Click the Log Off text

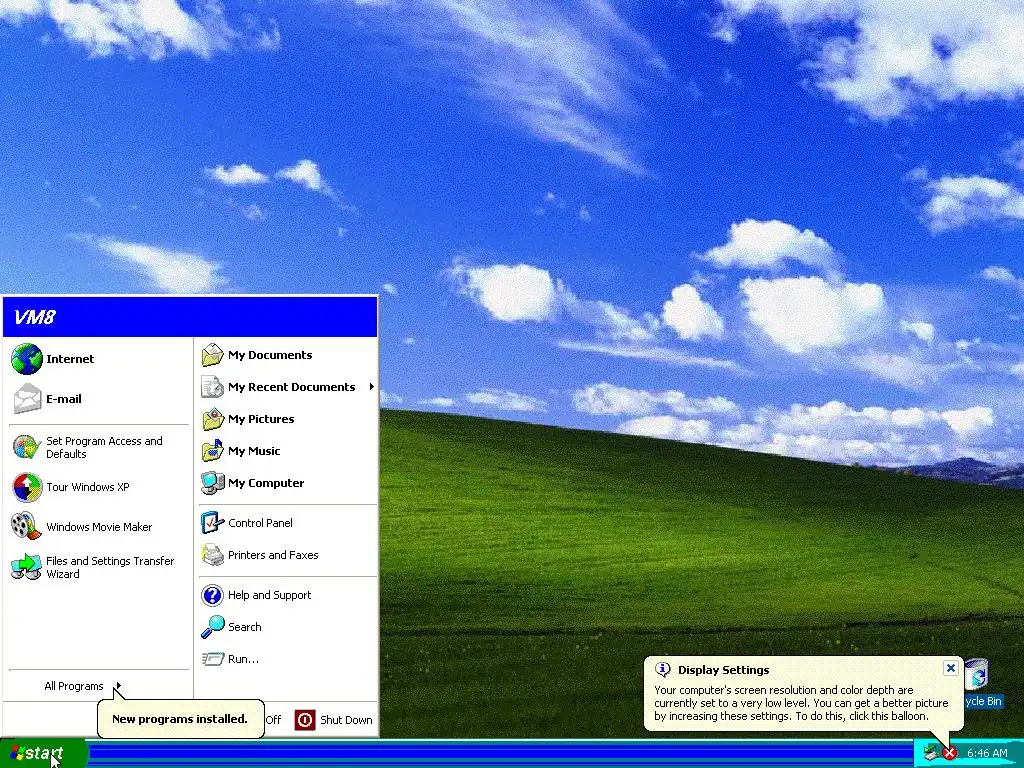[x=273, y=720]
